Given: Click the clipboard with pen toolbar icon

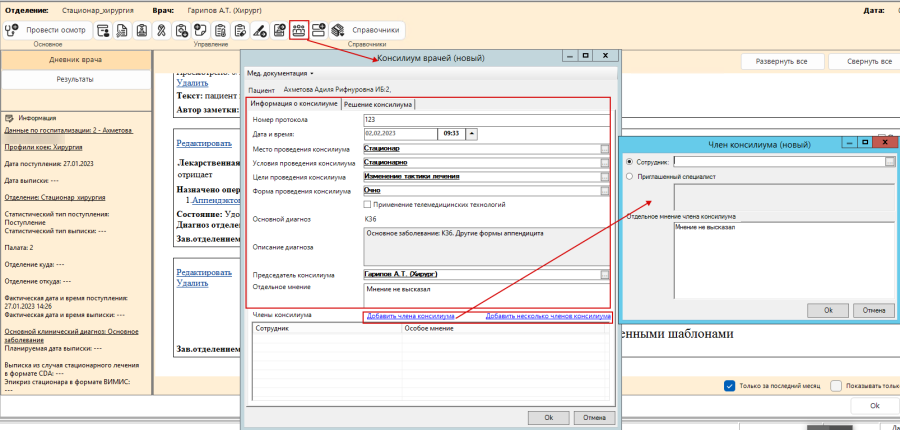Looking at the screenshot, I should (x=240, y=30).
